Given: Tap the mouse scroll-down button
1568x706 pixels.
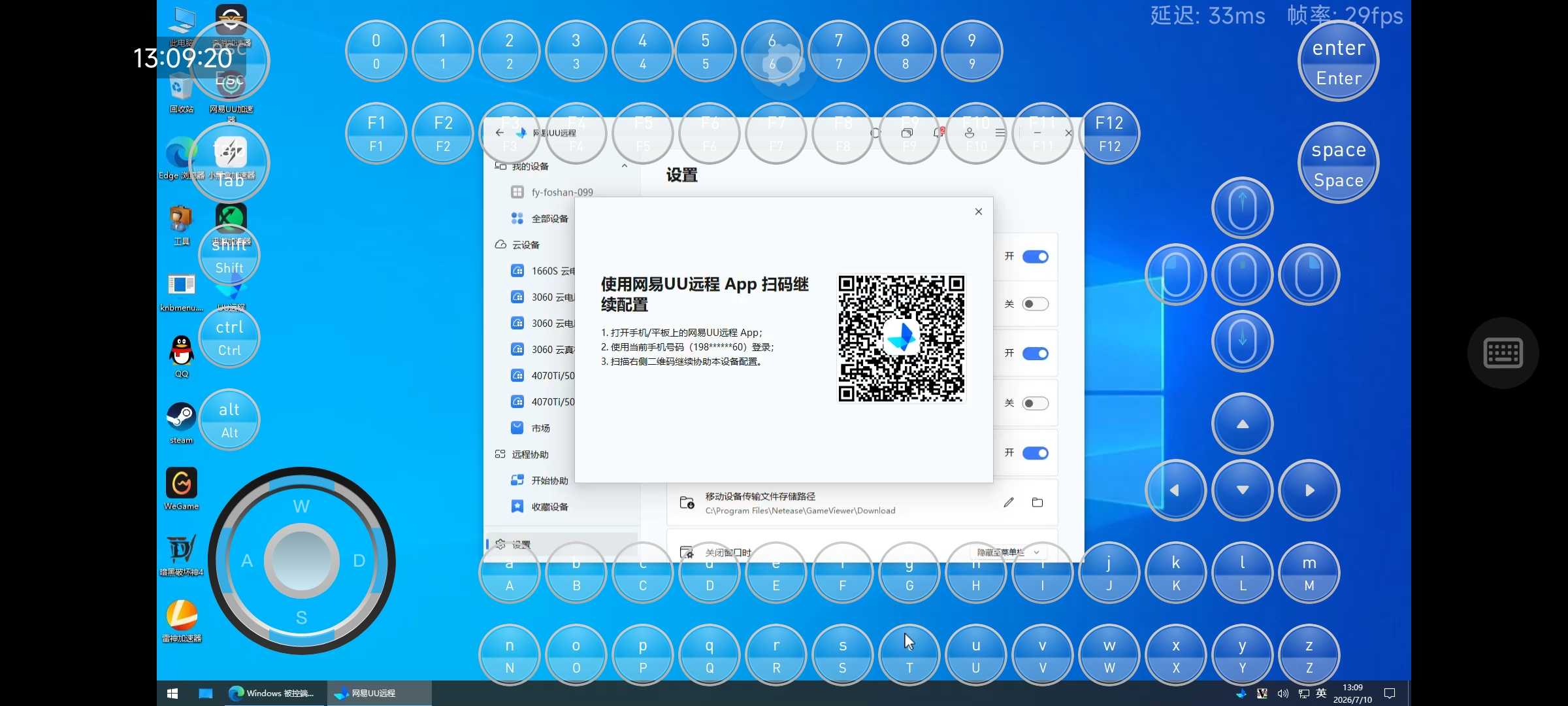Looking at the screenshot, I should tap(1243, 341).
